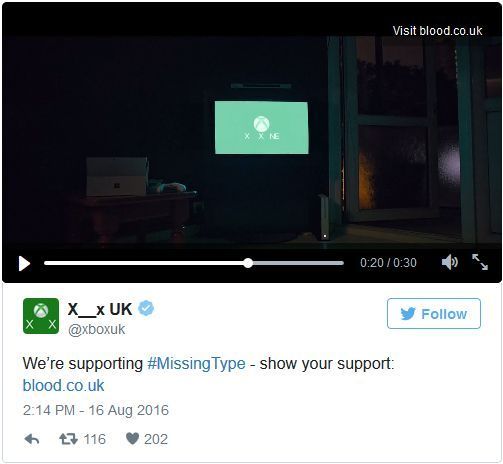Image resolution: width=503 pixels, height=464 pixels.
Task: Retweet this tweet
Action: point(68,439)
